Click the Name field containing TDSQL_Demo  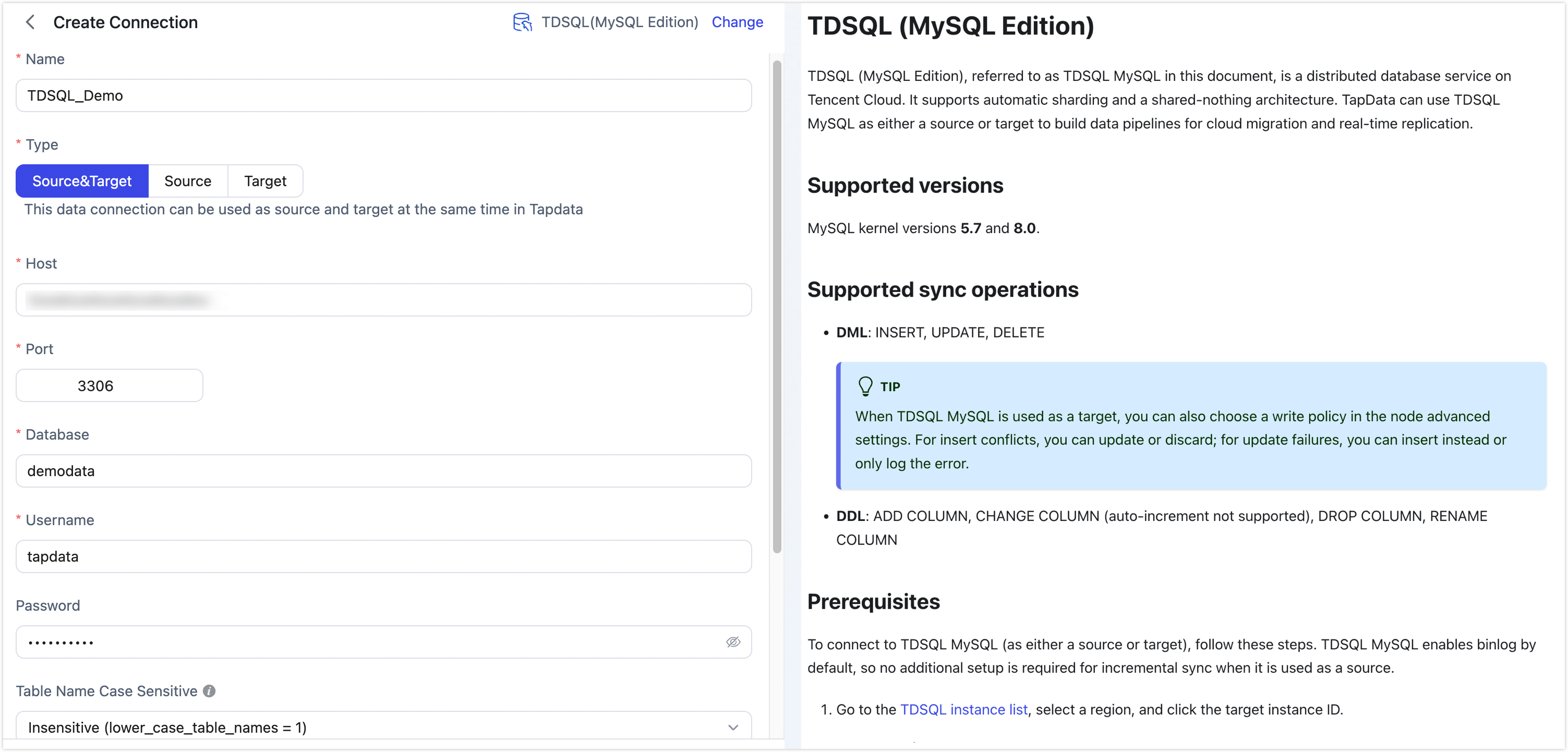click(383, 95)
